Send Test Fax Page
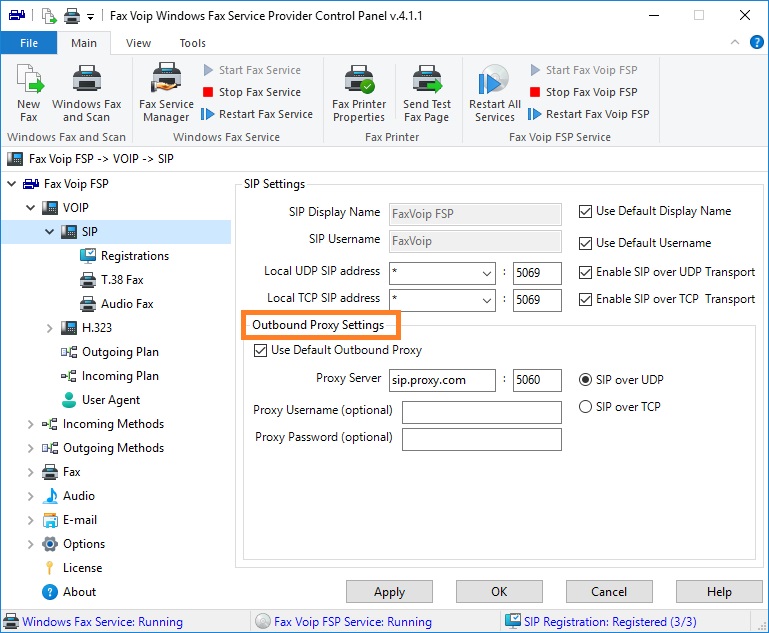The image size is (769, 633). pyautogui.click(x=427, y=93)
